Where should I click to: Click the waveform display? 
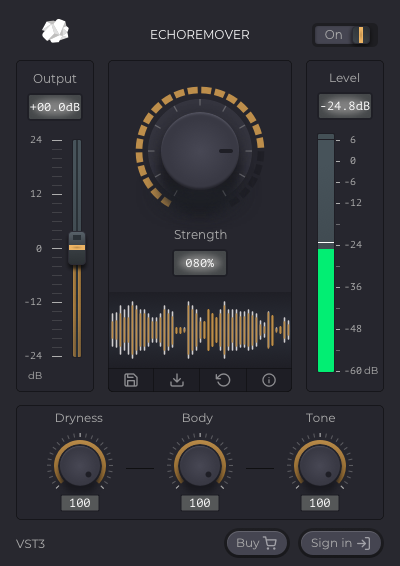pos(200,330)
